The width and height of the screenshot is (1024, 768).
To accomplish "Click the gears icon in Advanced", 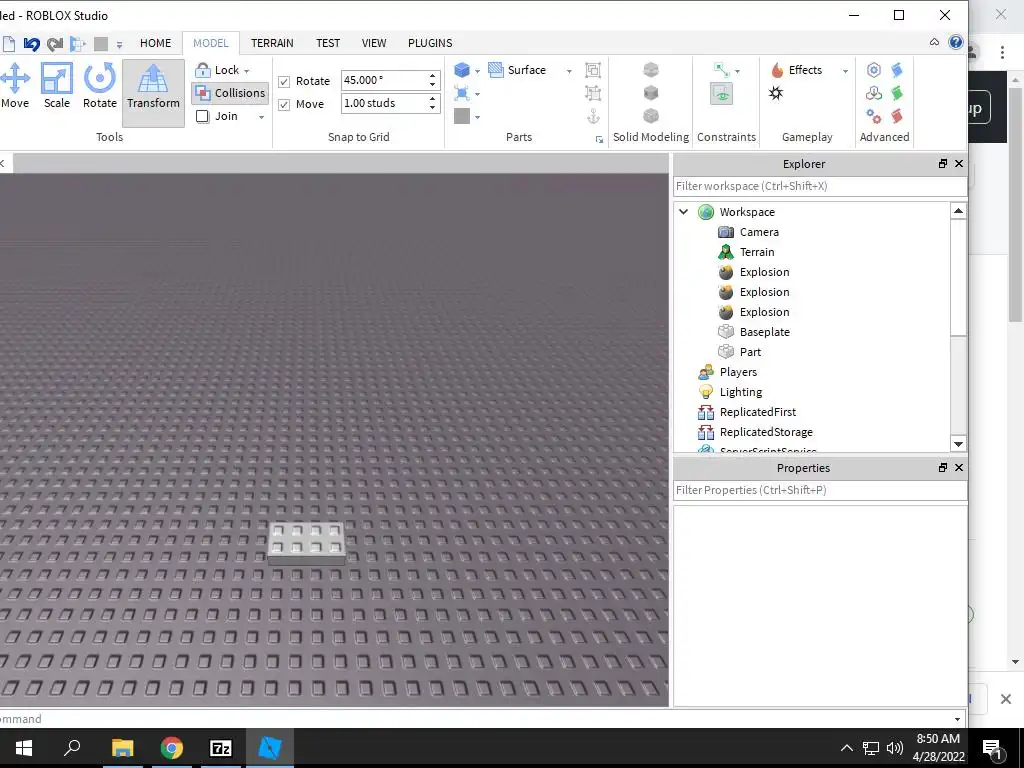I will click(874, 116).
